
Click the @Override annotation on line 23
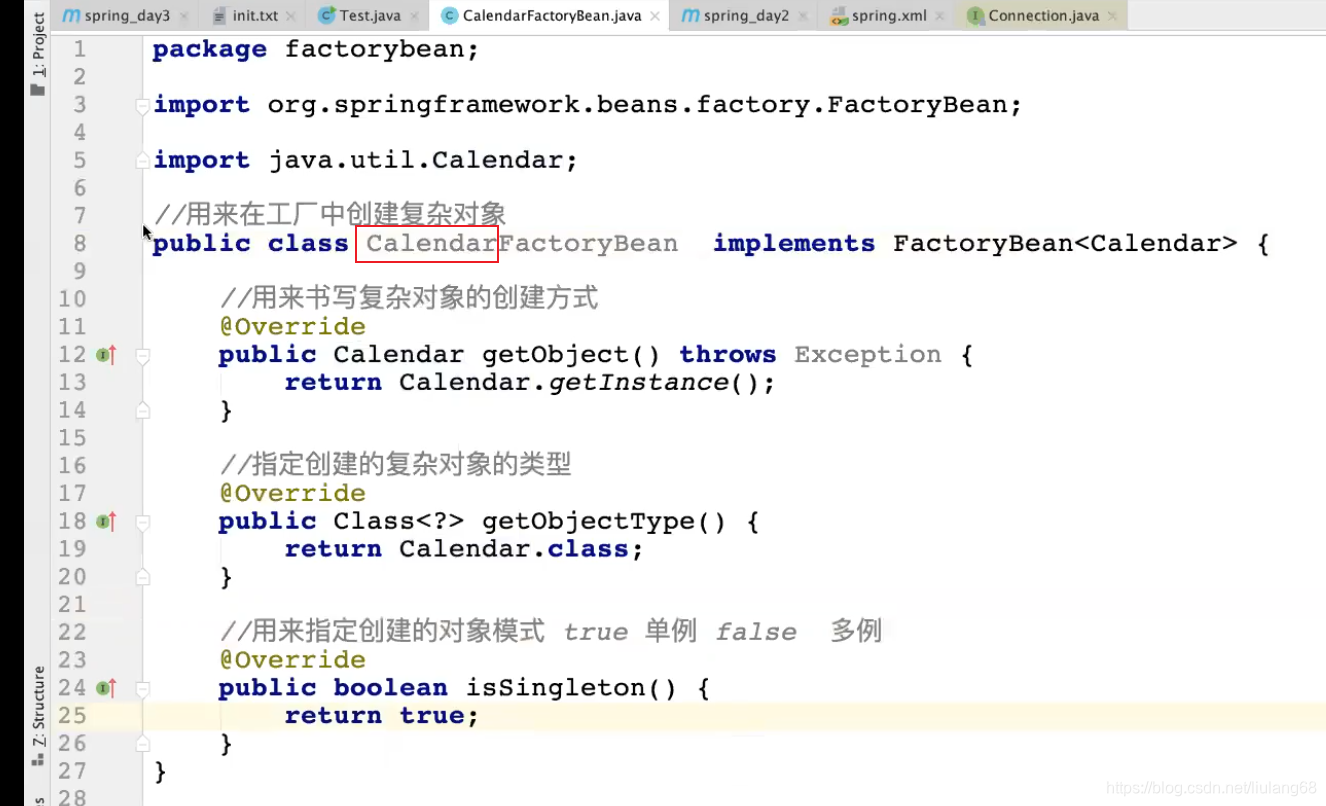pyautogui.click(x=292, y=660)
